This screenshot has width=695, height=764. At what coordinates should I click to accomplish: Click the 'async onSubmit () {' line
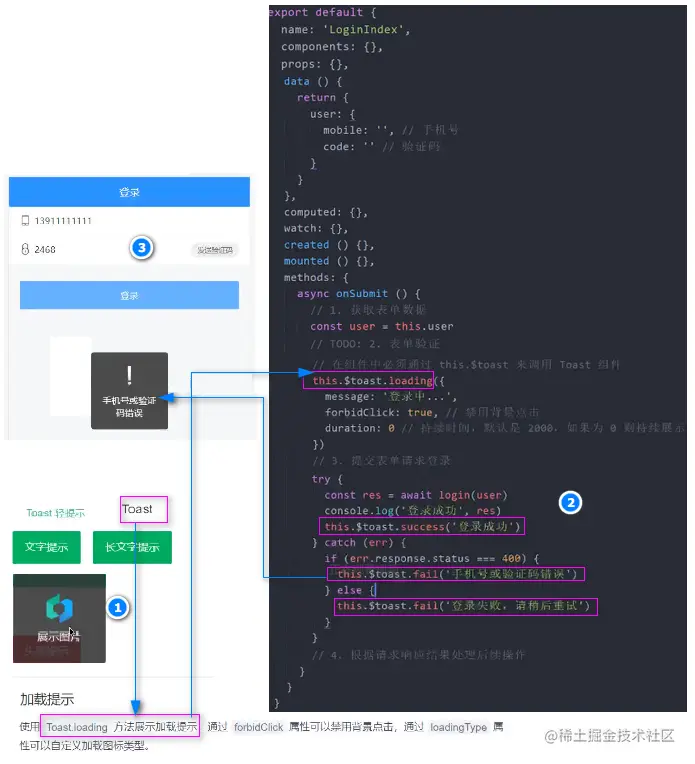click(x=358, y=293)
